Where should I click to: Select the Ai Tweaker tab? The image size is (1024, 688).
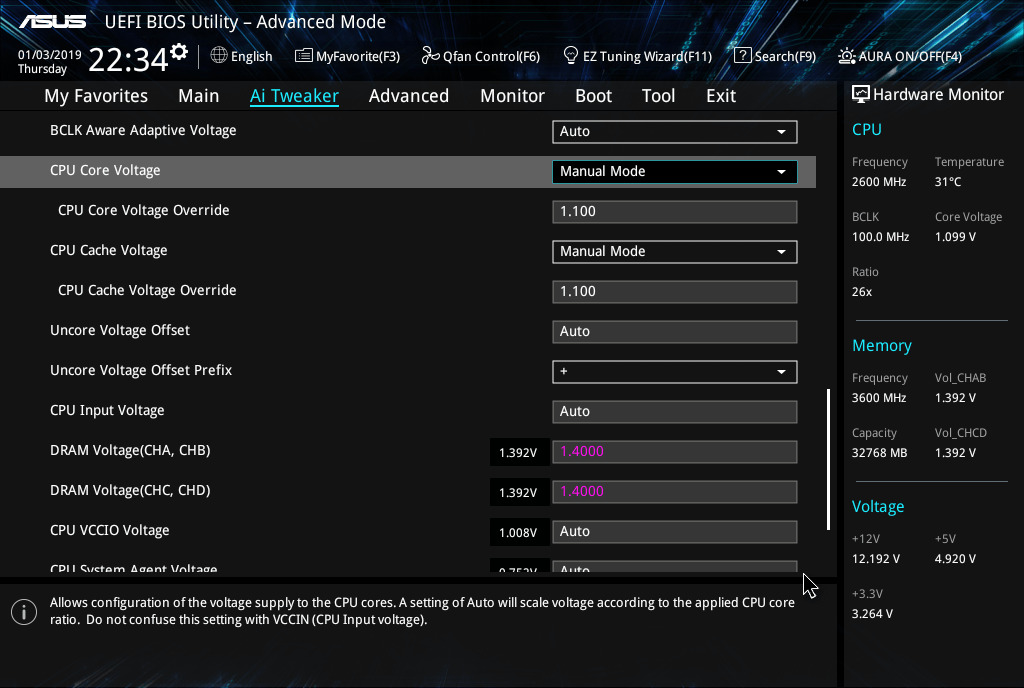coord(294,96)
